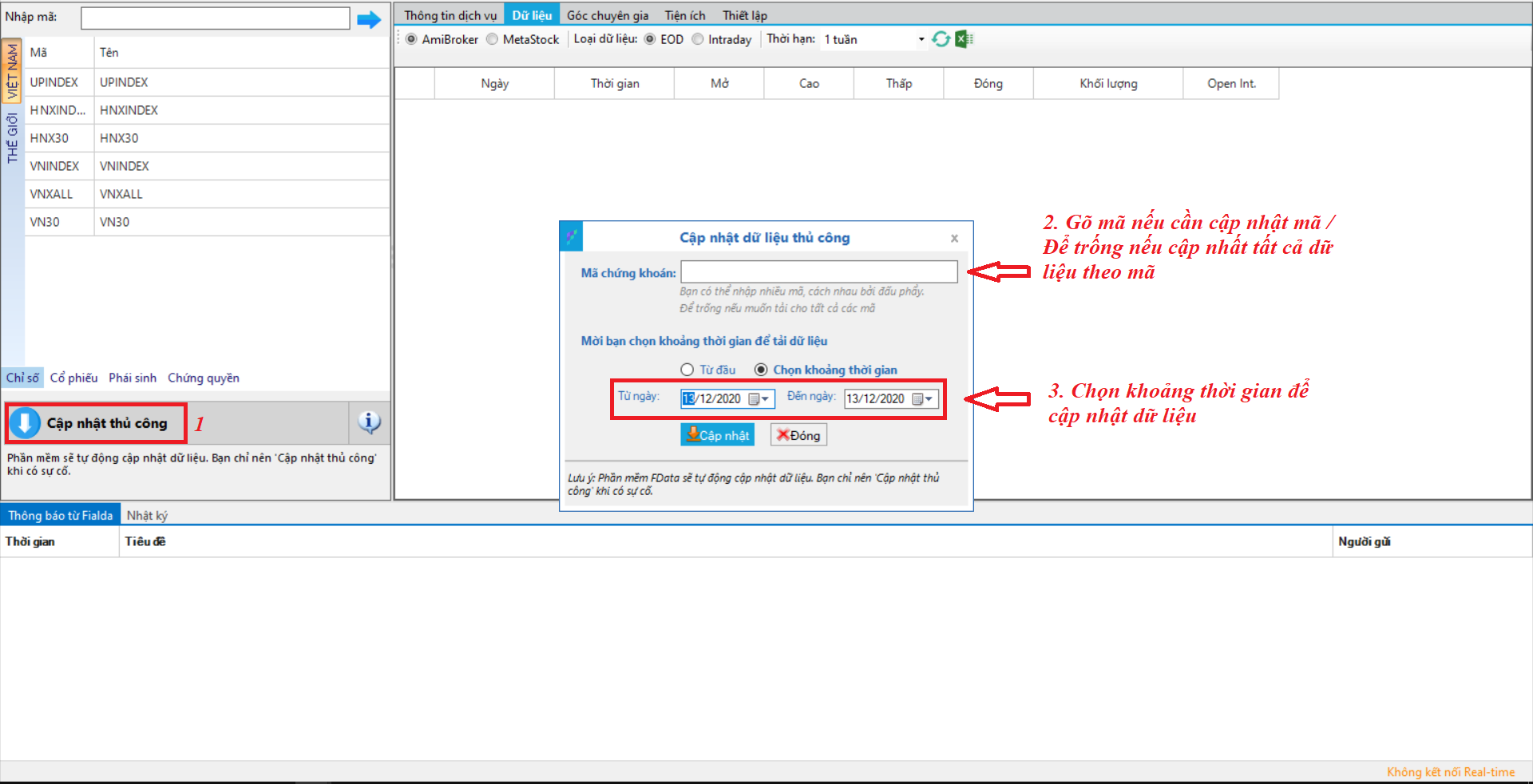Close the 'Cập nhật dữ liệu thủ công' dialog

pyautogui.click(x=954, y=238)
